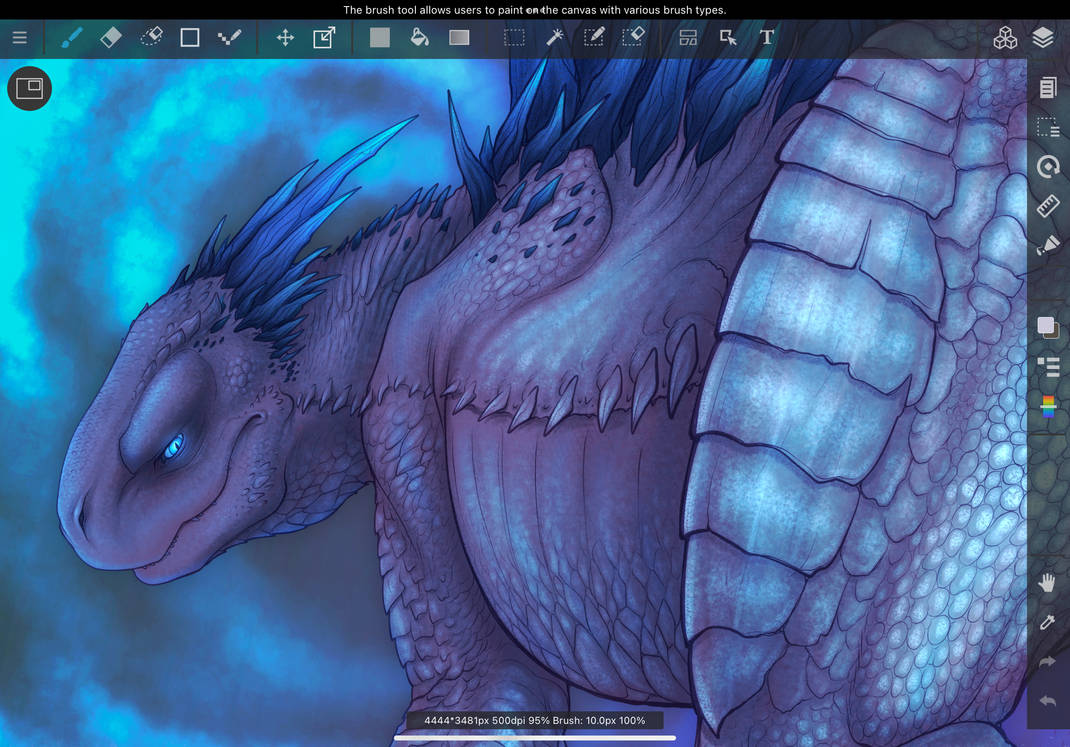Open the hamburger main menu
The image size is (1070, 747).
19,38
